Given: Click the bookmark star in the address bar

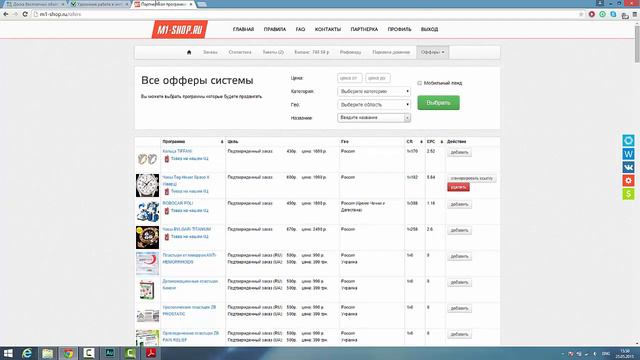Looking at the screenshot, I should click(581, 14).
